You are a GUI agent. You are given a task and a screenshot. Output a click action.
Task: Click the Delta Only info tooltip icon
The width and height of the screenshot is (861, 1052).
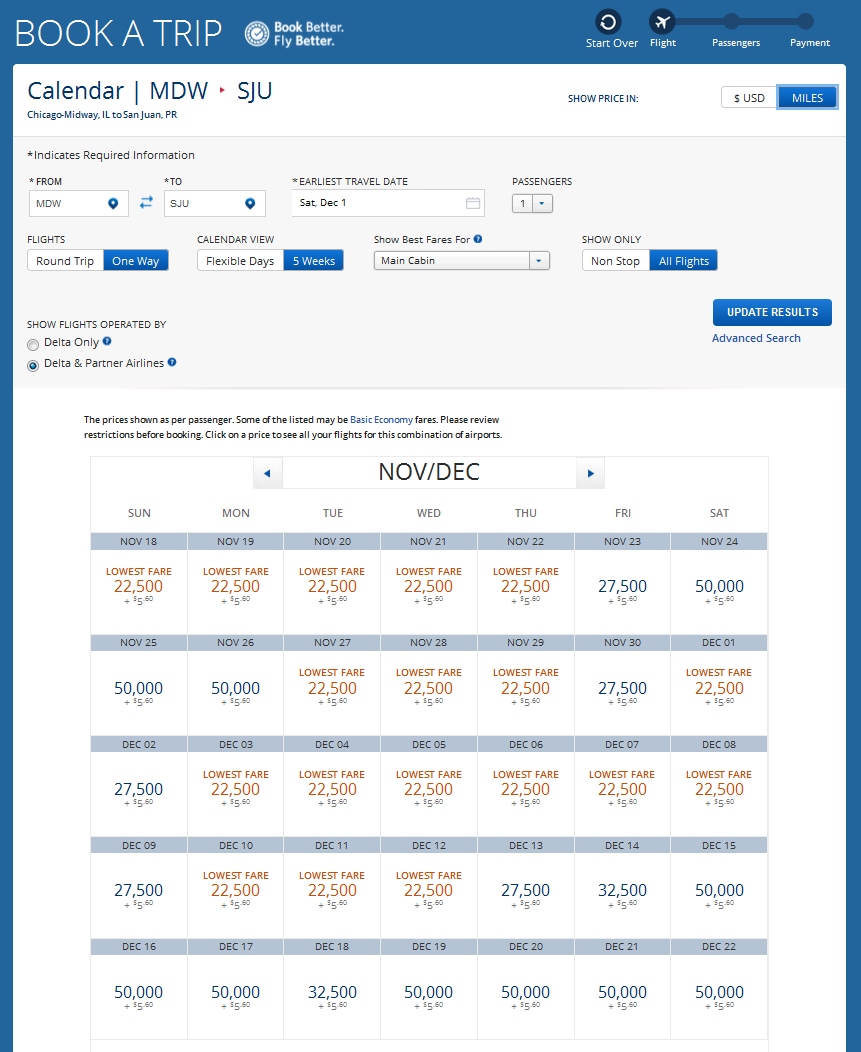107,342
